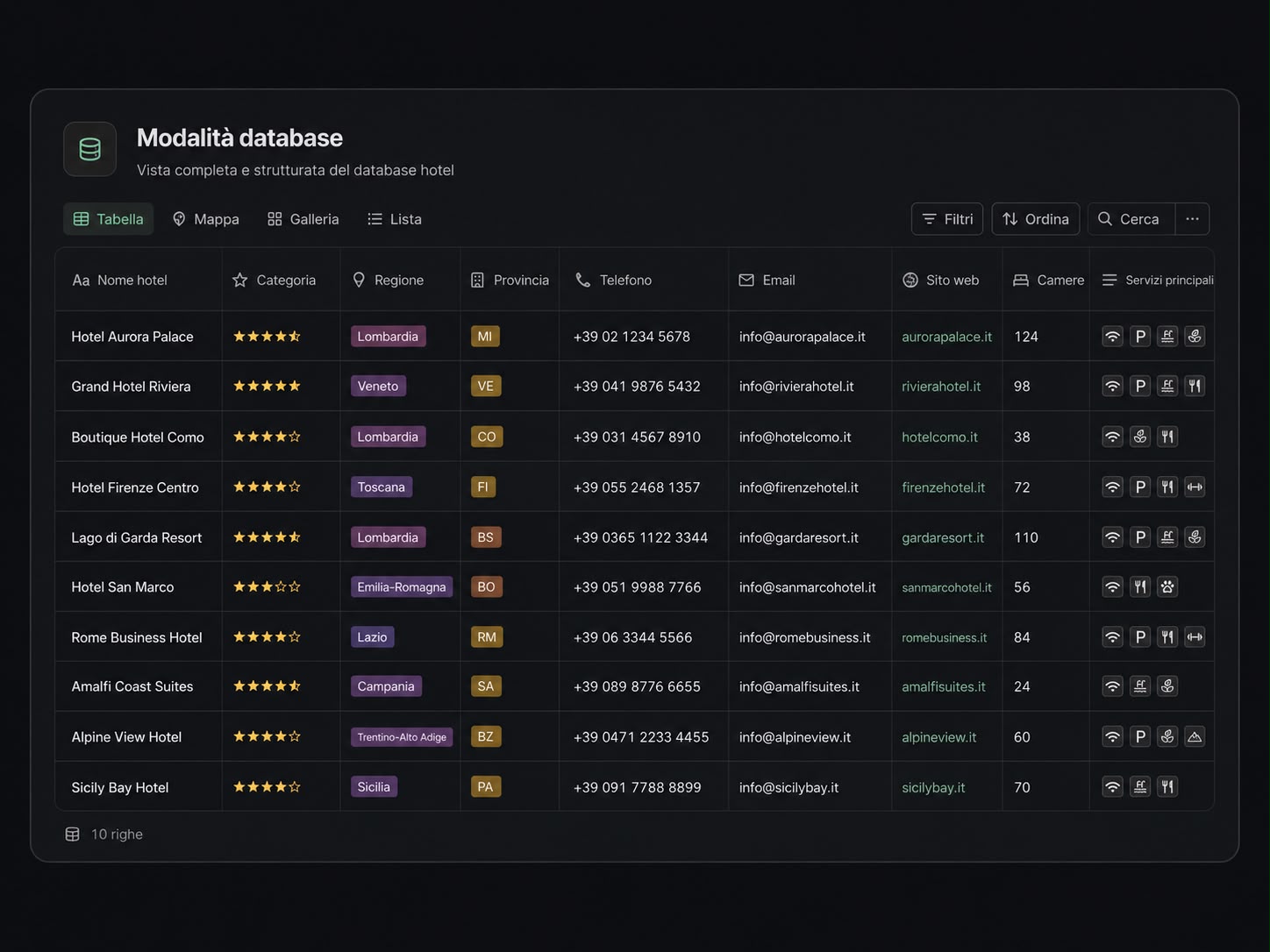The image size is (1270, 952).
Task: Open the Filtri filter panel
Action: tap(947, 219)
